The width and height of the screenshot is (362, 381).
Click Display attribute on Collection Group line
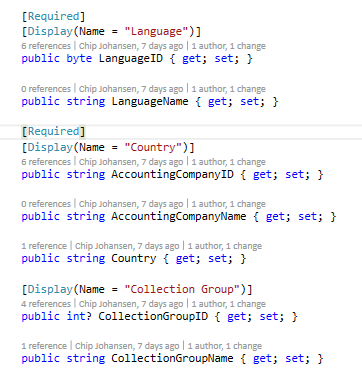click(50, 289)
